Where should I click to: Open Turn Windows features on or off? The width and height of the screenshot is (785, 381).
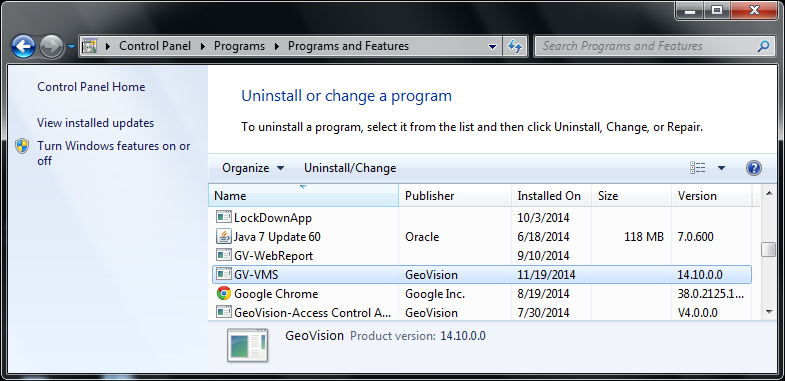(x=114, y=153)
